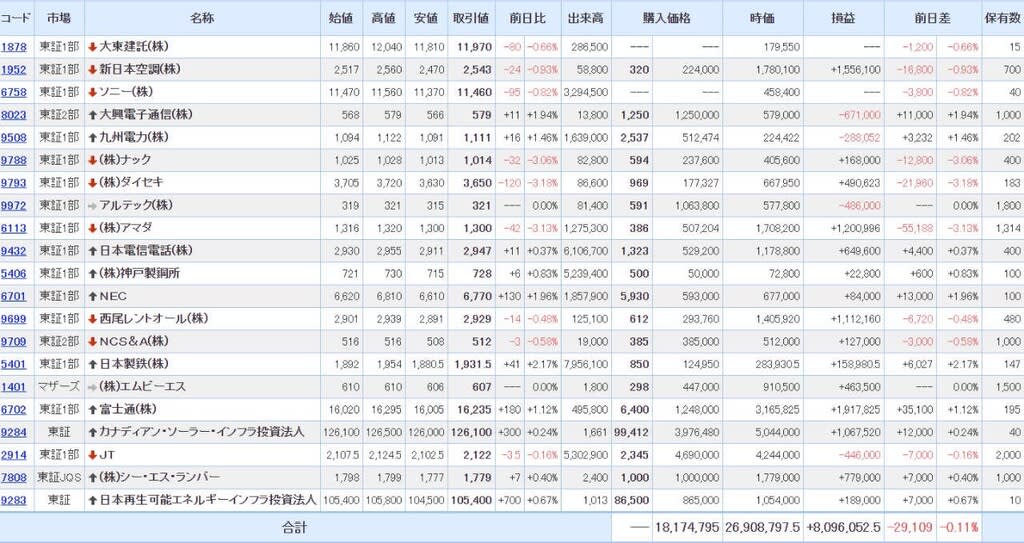Open stock code link 9284
The height and width of the screenshot is (543, 1024).
pyautogui.click(x=13, y=432)
